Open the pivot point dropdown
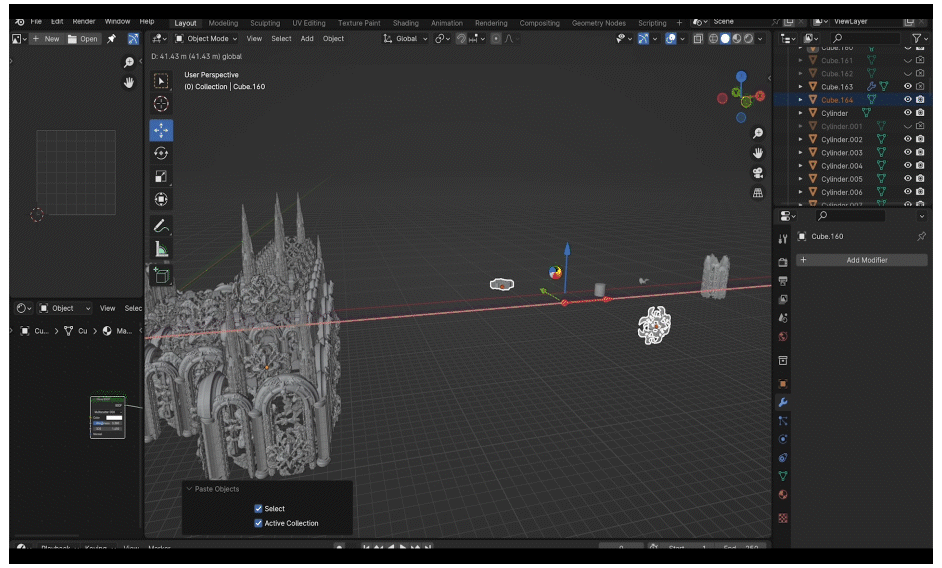The height and width of the screenshot is (568, 942). 443,38
